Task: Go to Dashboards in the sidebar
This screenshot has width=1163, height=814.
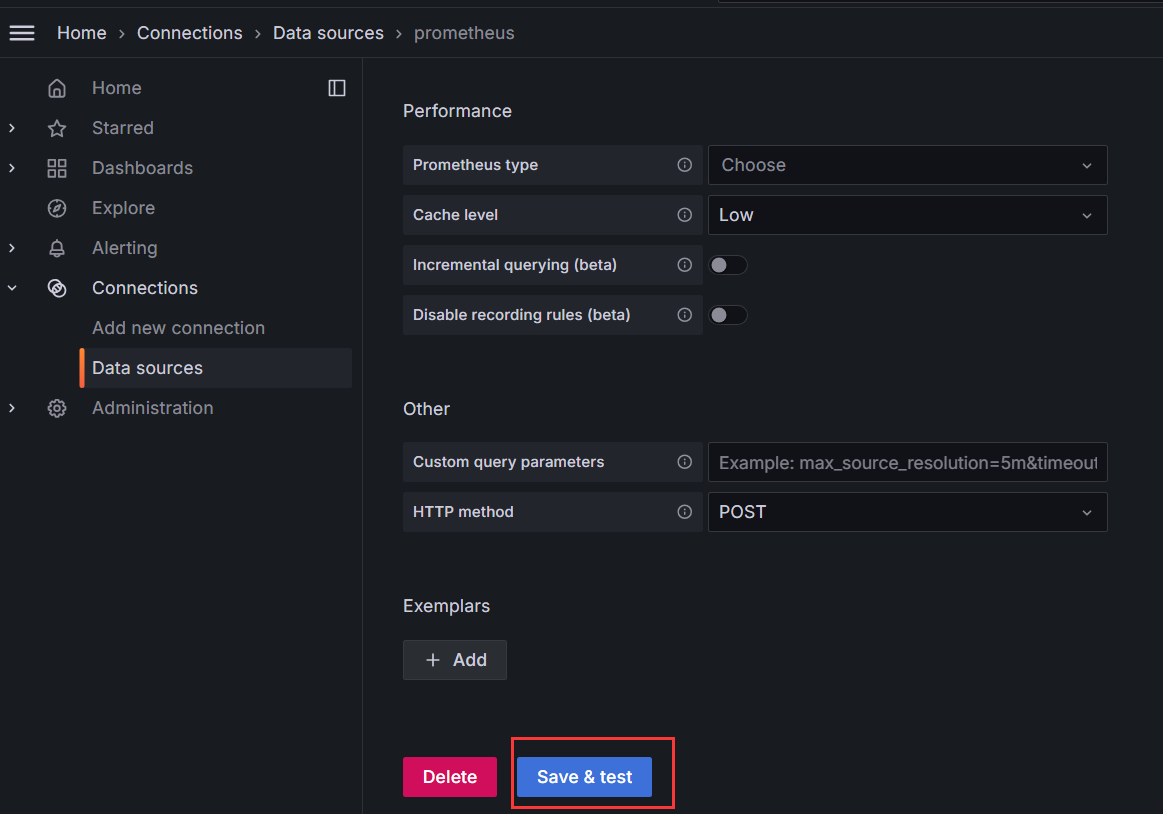Action: pyautogui.click(x=142, y=168)
